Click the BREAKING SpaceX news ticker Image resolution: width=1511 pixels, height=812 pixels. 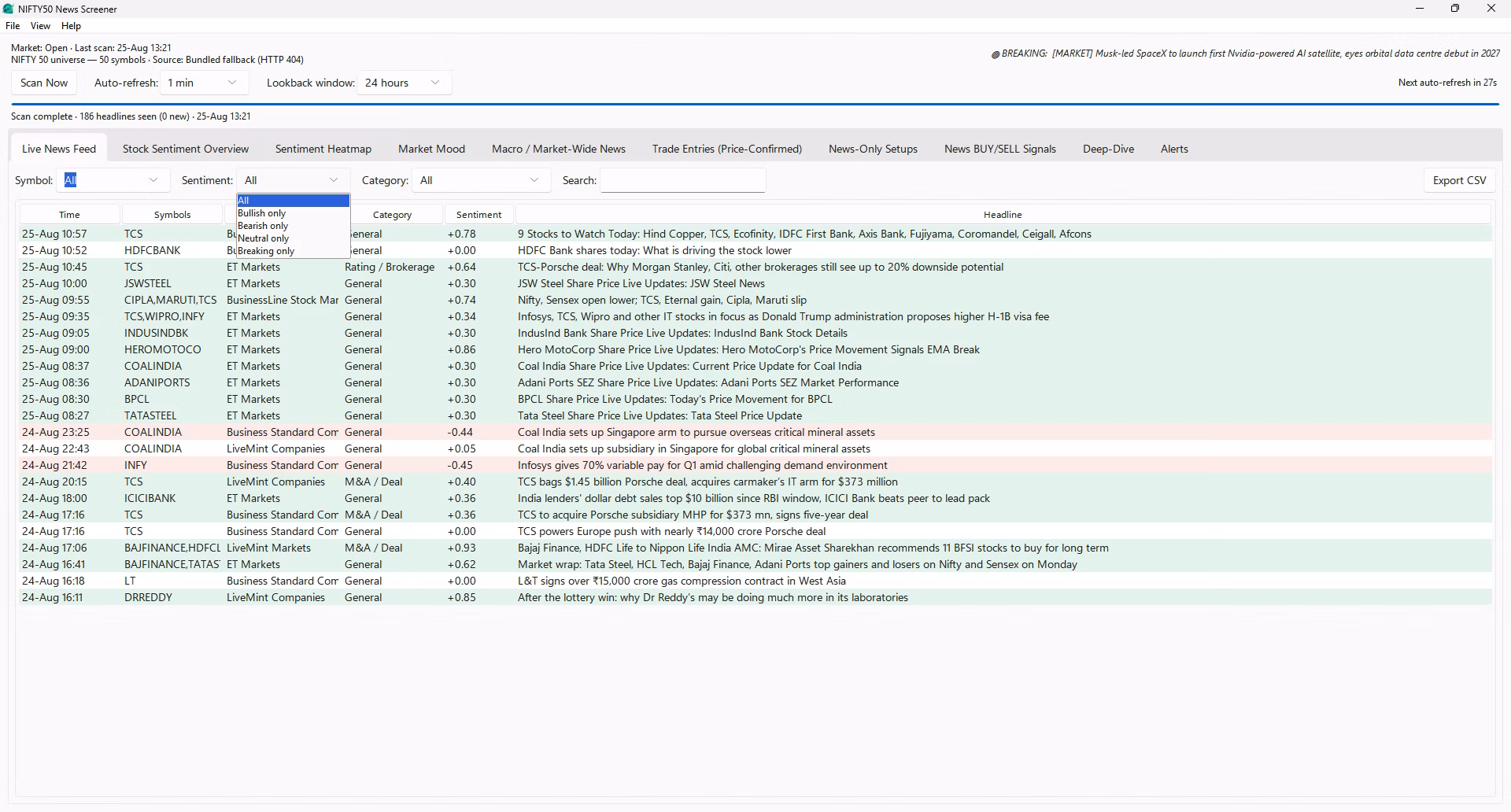[x=1245, y=54]
